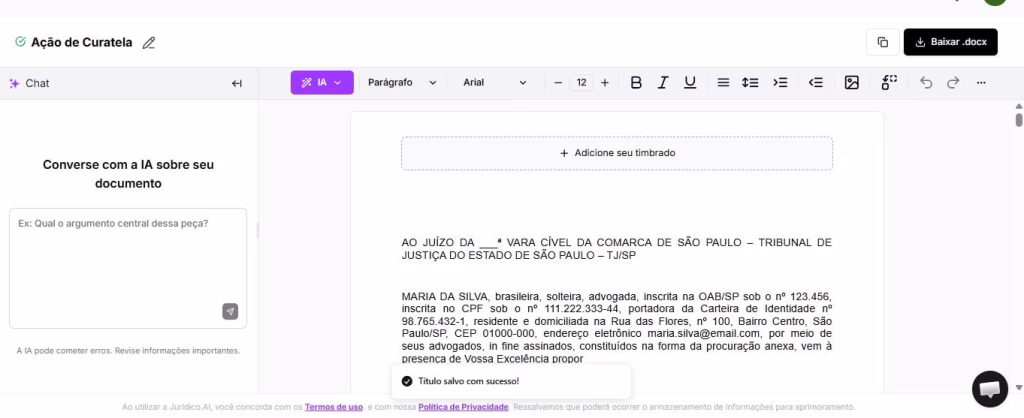This screenshot has width=1024, height=418.
Task: Open line spacing options
Action: click(x=750, y=83)
